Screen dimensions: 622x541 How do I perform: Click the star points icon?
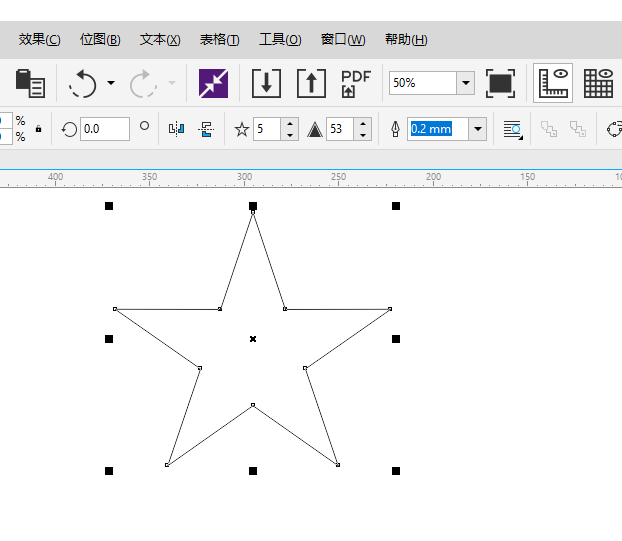pyautogui.click(x=242, y=129)
